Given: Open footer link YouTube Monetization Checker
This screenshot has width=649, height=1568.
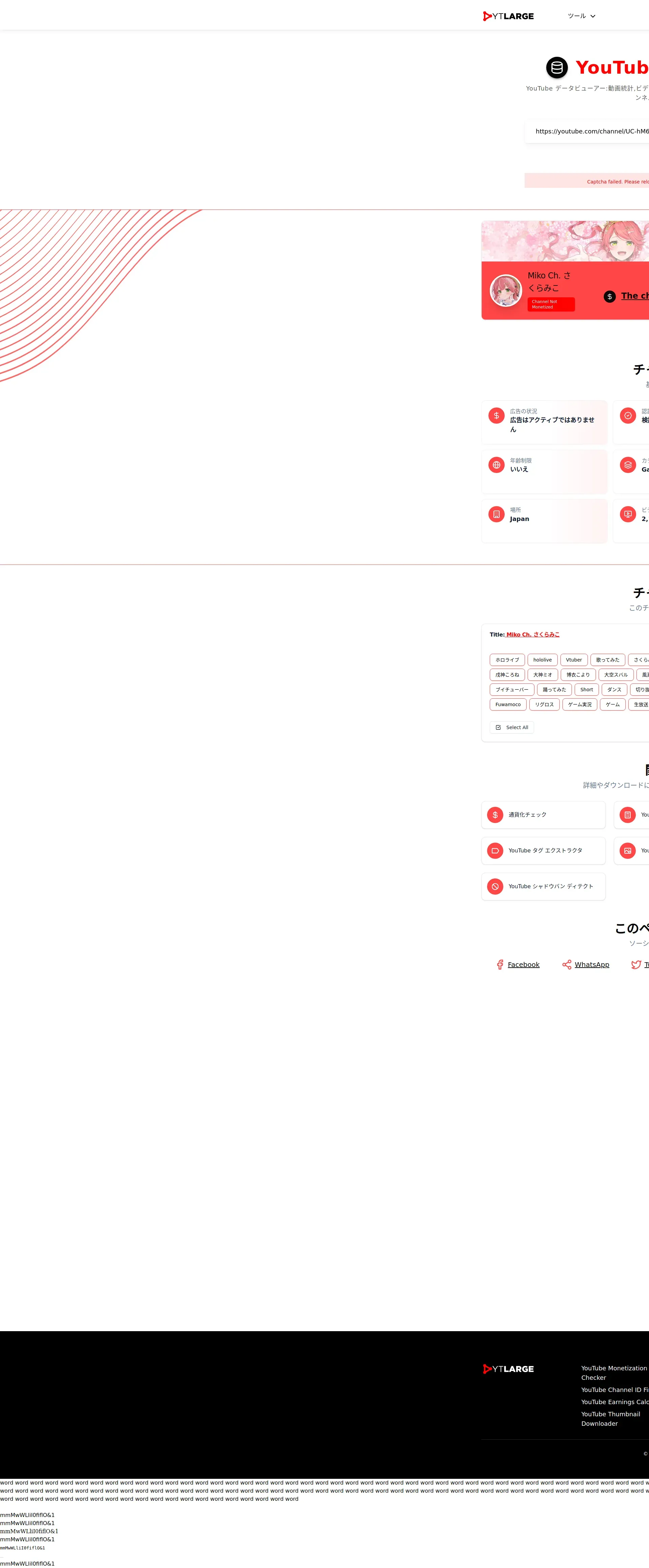Looking at the screenshot, I should [614, 1373].
